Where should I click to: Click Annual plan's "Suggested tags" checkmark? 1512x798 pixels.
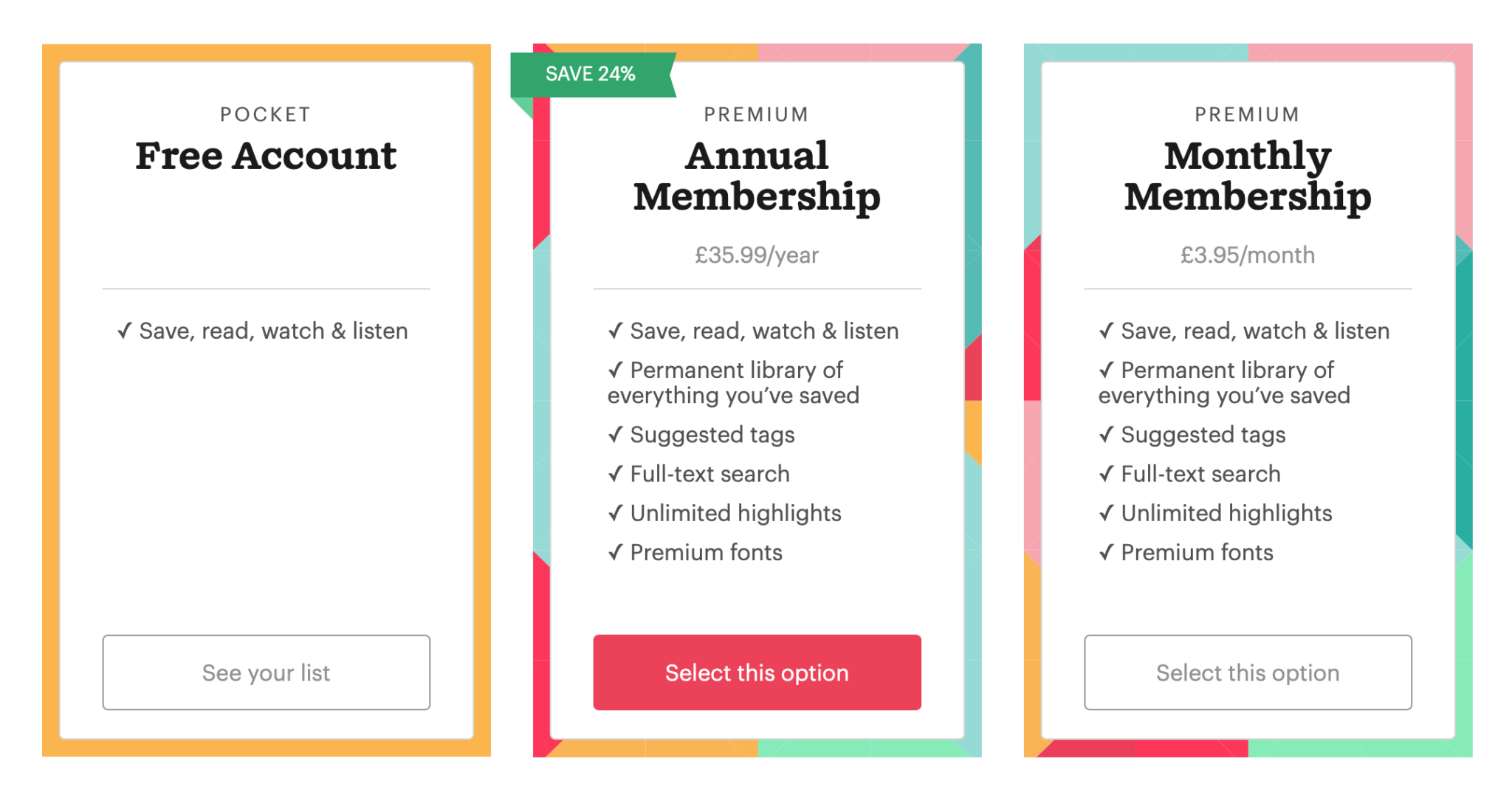pos(616,435)
